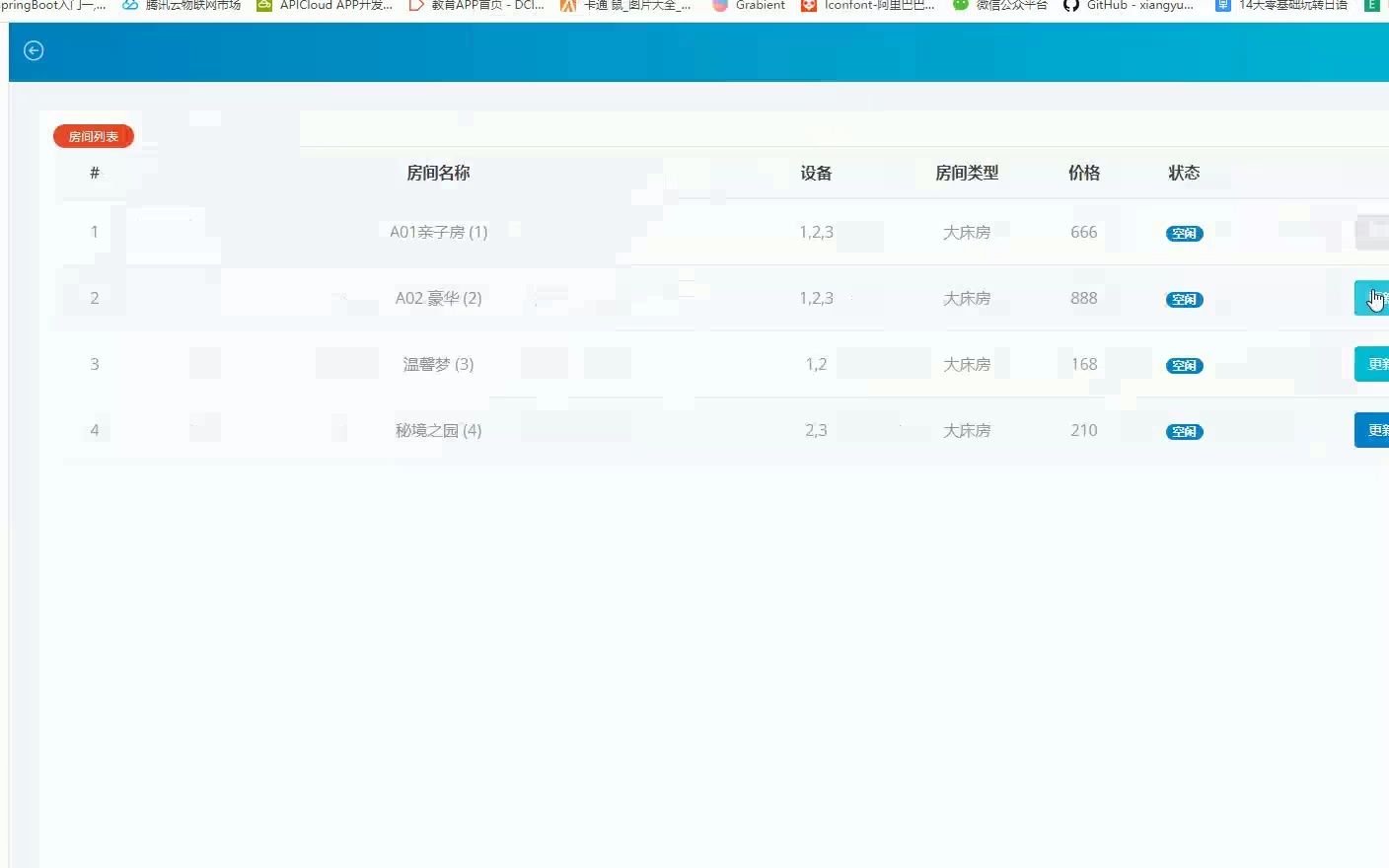
Task: Click the 更新 button for 温馨梦
Action: click(1374, 363)
